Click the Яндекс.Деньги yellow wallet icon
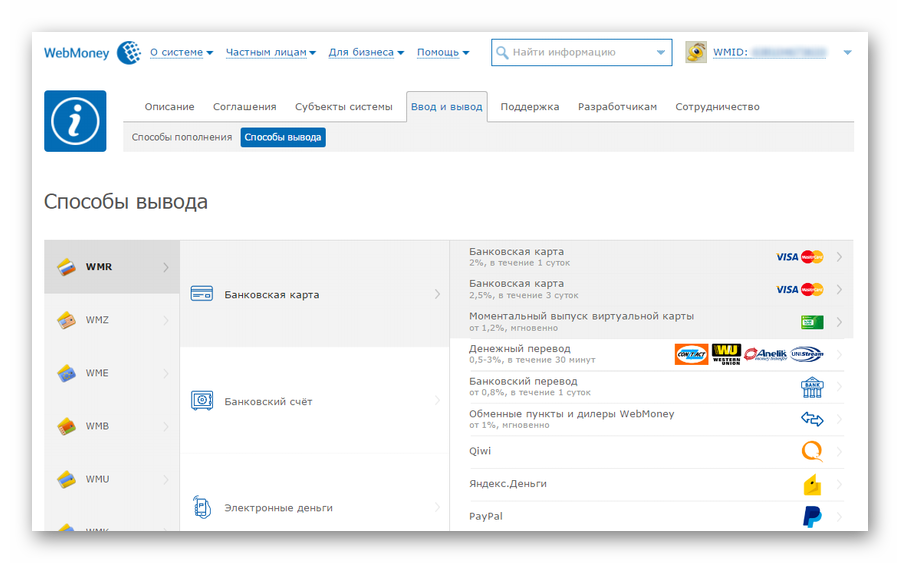This screenshot has width=900, height=563. (x=812, y=485)
